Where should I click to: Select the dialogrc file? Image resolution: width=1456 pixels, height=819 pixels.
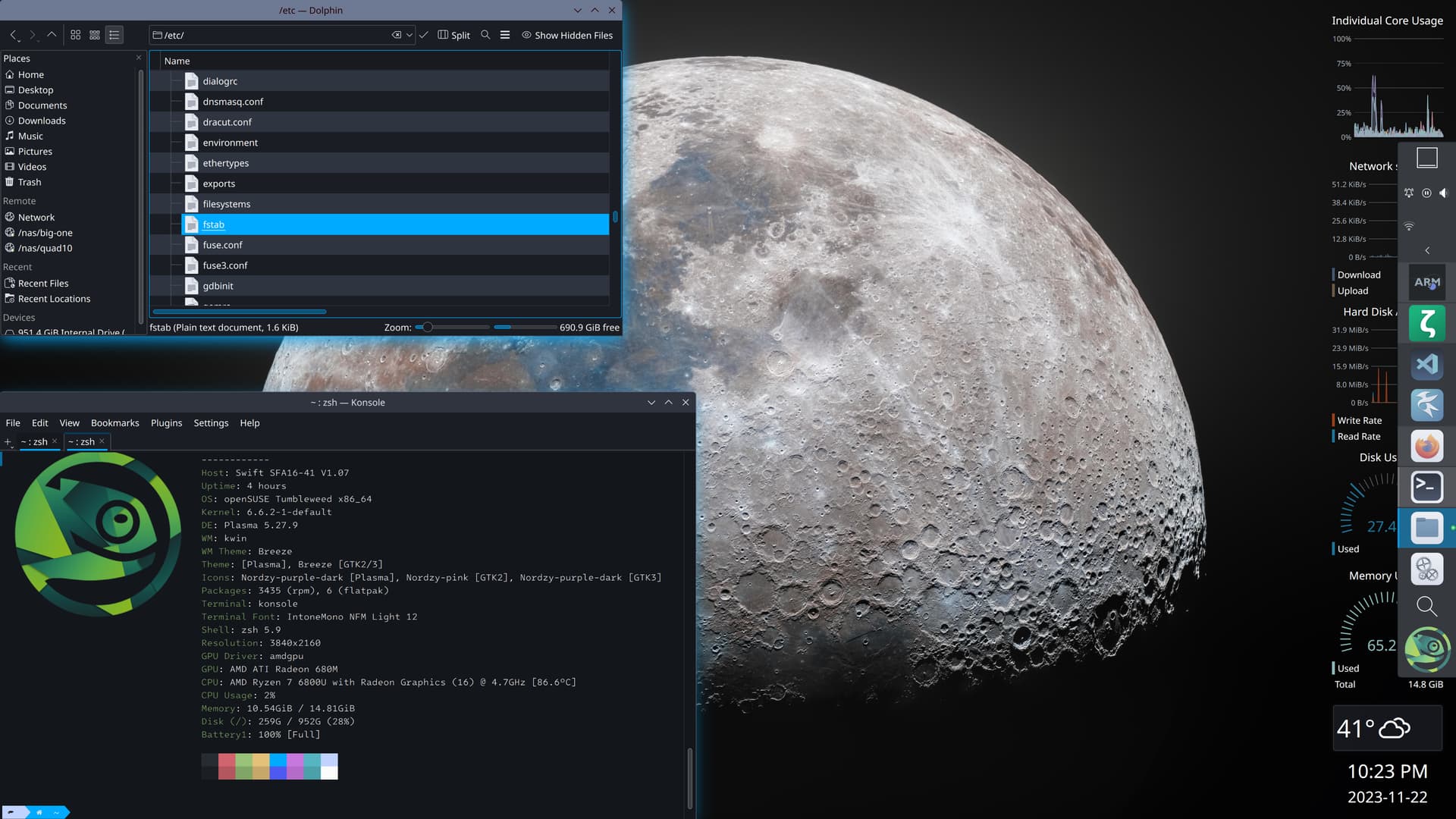[394, 81]
